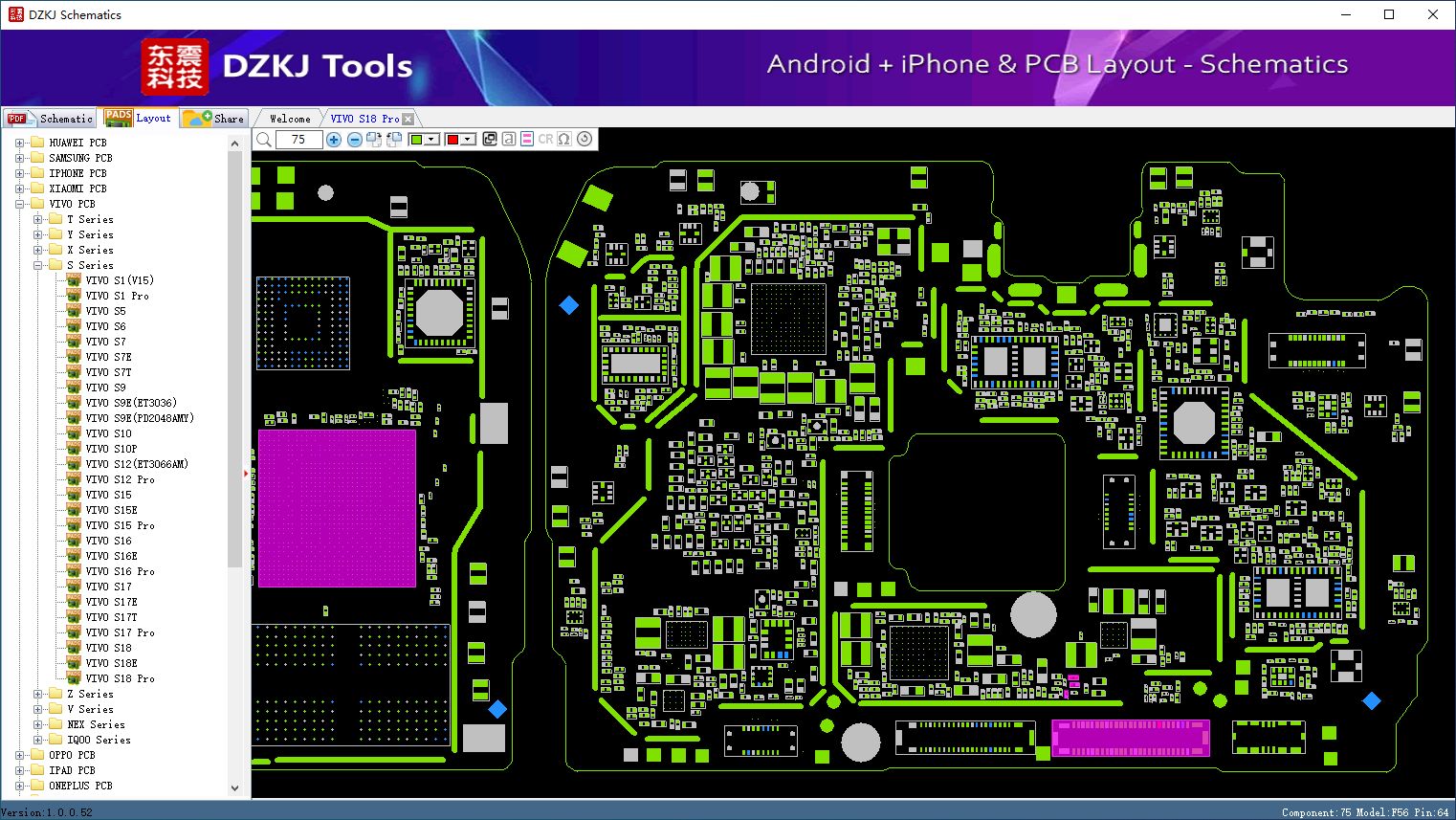Click the flip-forward layer pages icon
The height and width of the screenshot is (820, 1456).
tap(374, 140)
